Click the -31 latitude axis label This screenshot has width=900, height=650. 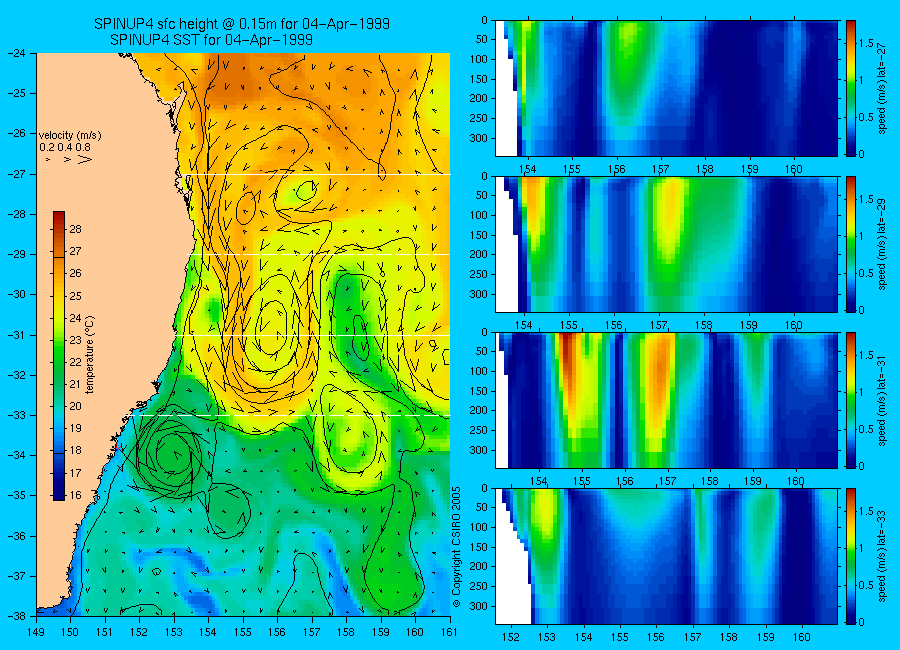[17, 335]
